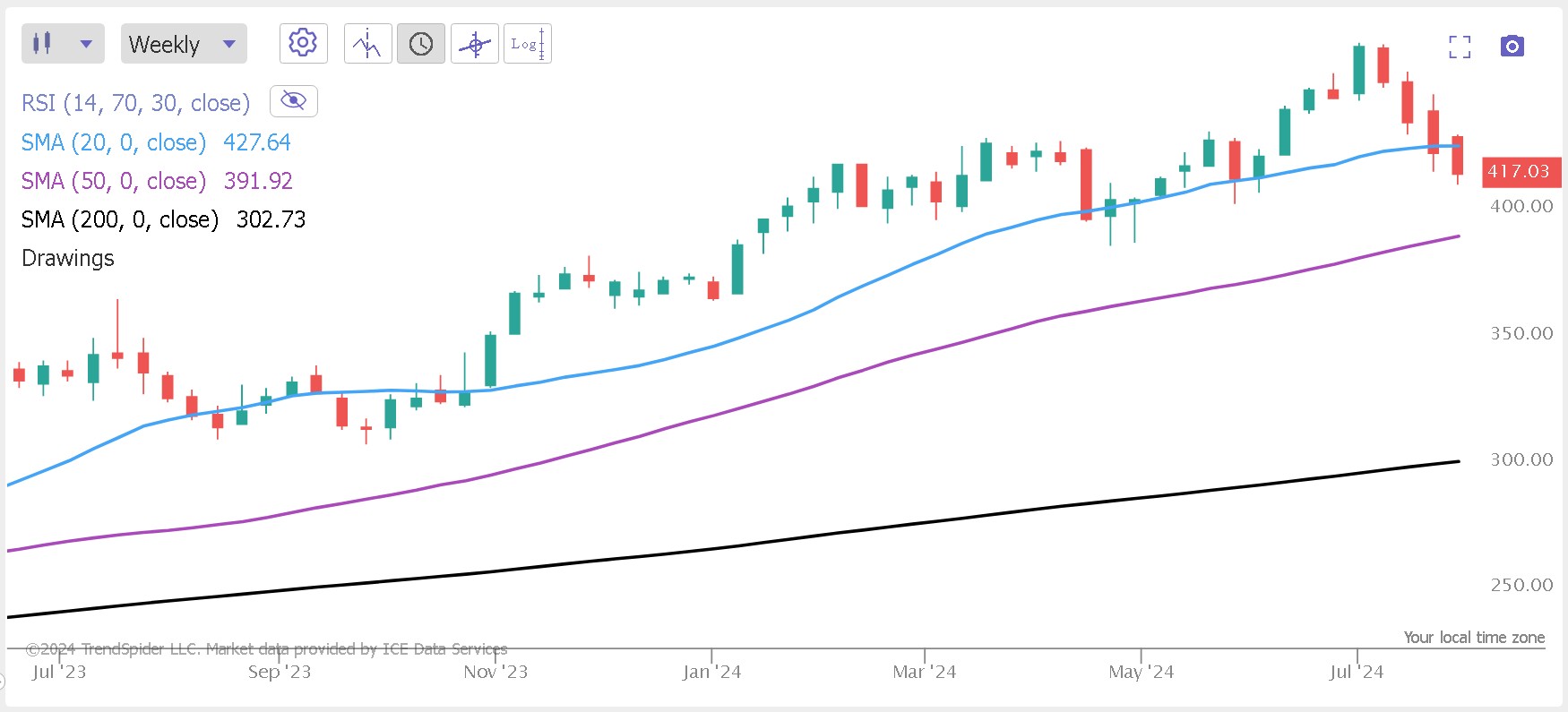
Task: Take a chart snapshot with camera icon
Action: (x=1512, y=46)
